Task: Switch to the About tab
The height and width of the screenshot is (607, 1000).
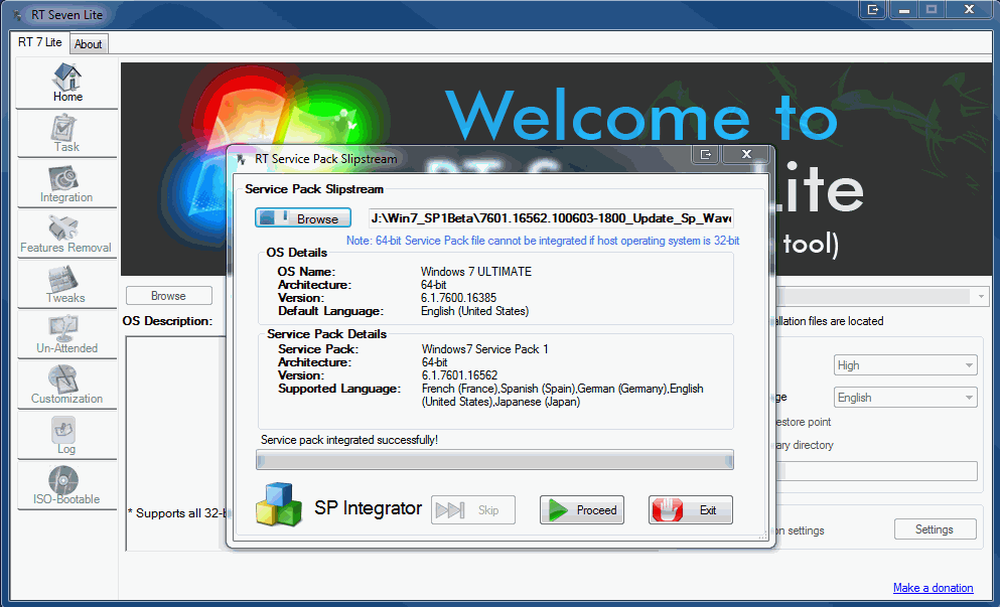Action: pos(88,44)
